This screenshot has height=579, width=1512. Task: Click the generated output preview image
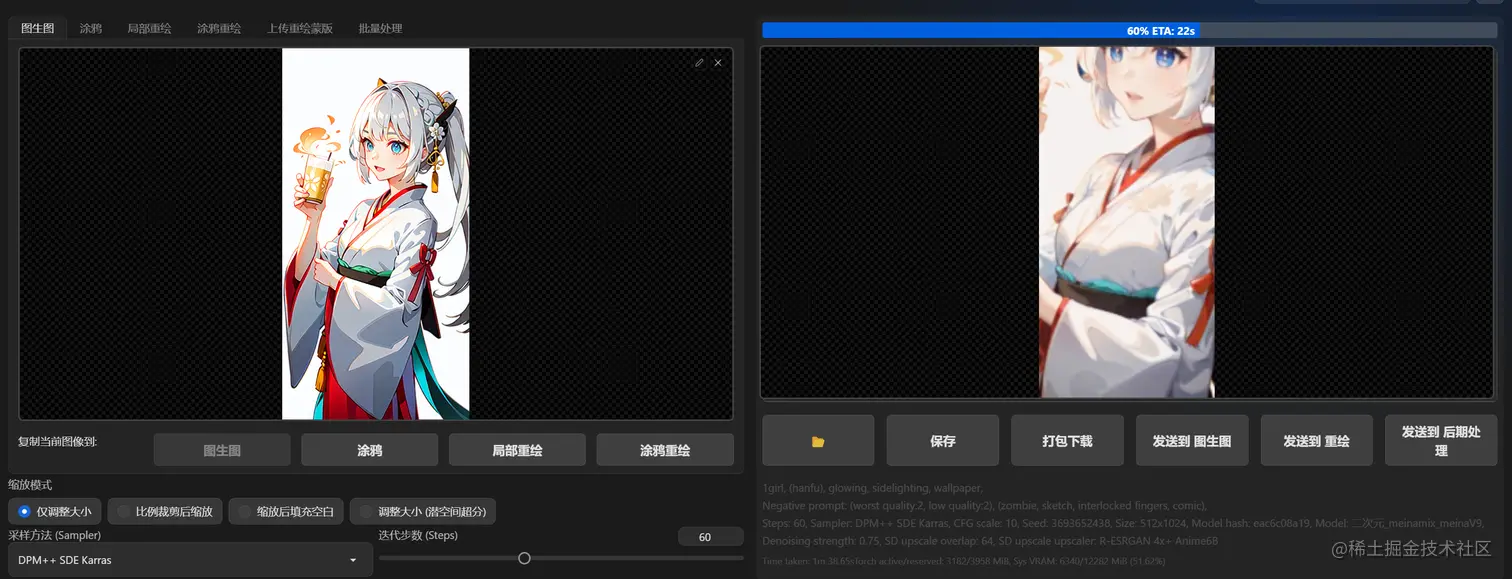pos(1127,222)
